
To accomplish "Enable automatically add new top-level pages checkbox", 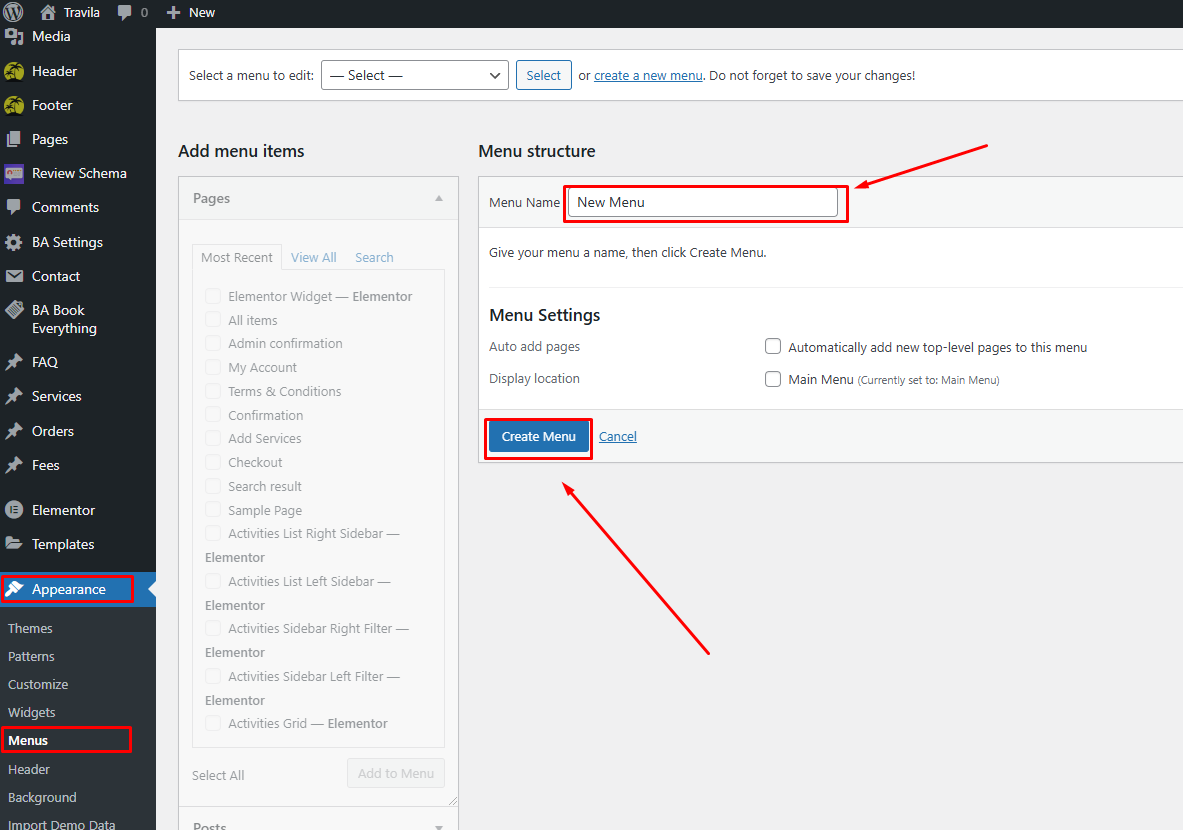I will pyautogui.click(x=773, y=347).
